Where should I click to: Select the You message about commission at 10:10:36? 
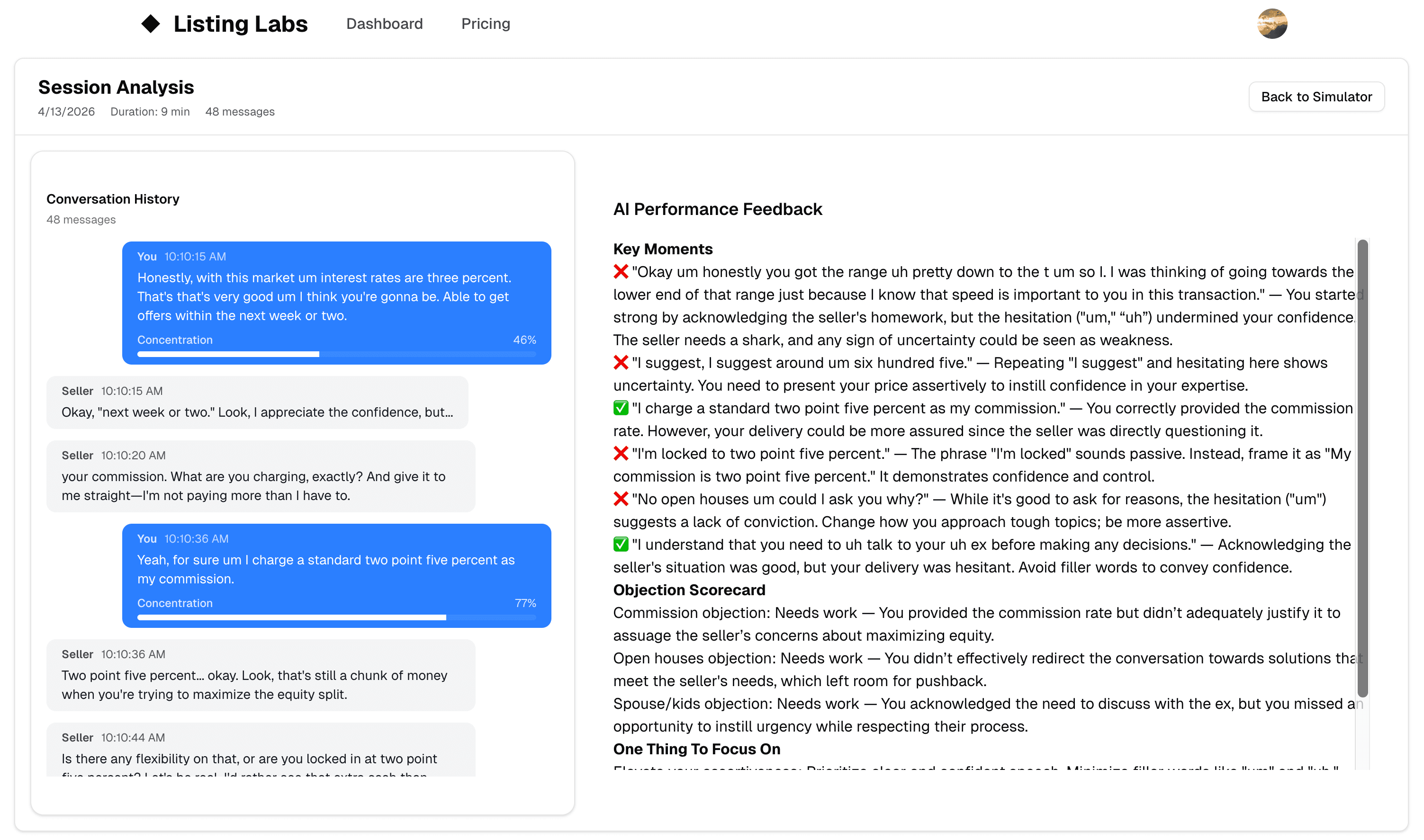(336, 569)
